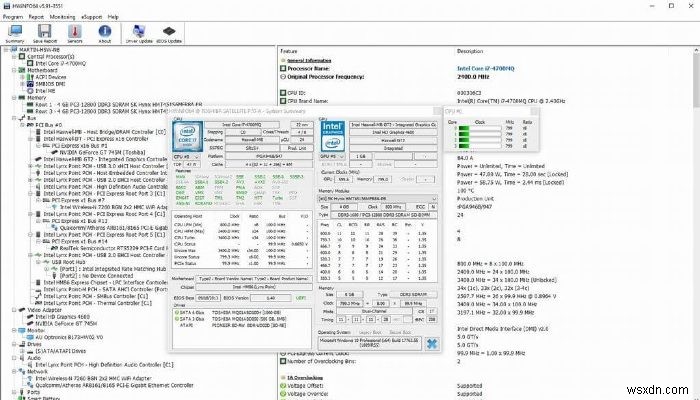The width and height of the screenshot is (700, 400).
Task: Click the About info icon
Action: pos(104,33)
